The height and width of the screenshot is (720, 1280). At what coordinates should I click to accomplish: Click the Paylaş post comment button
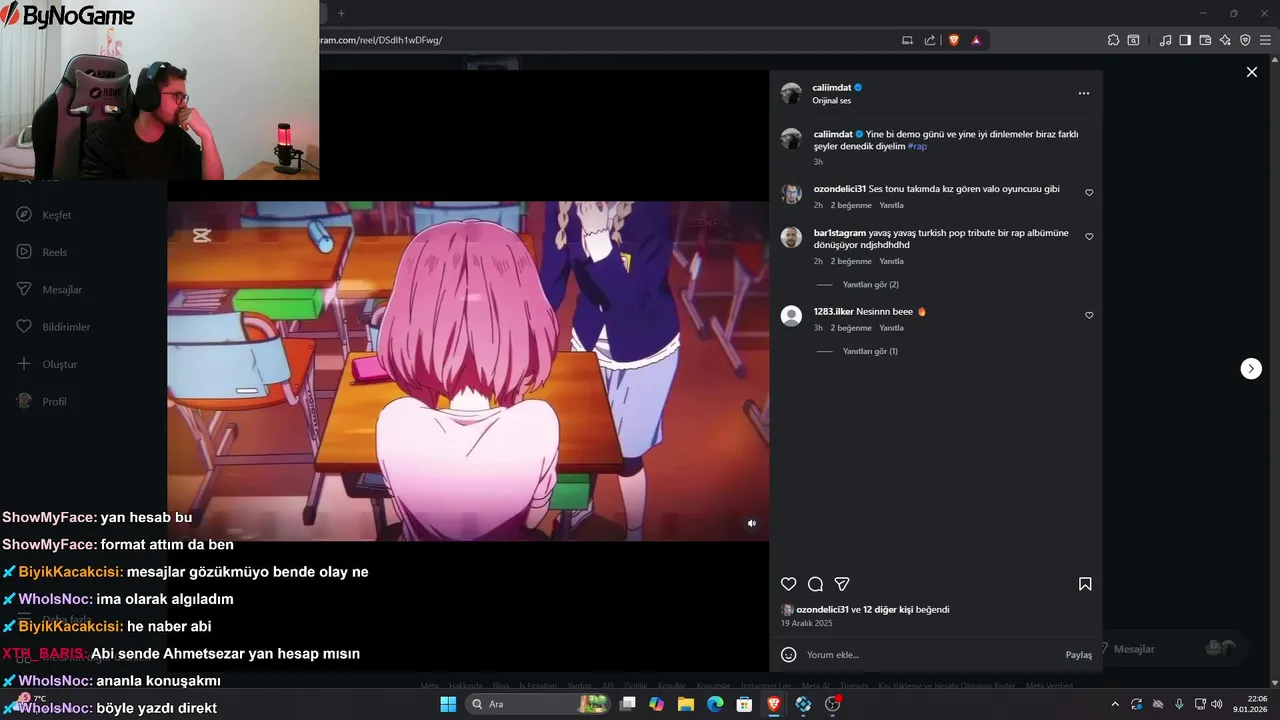[x=1079, y=655]
